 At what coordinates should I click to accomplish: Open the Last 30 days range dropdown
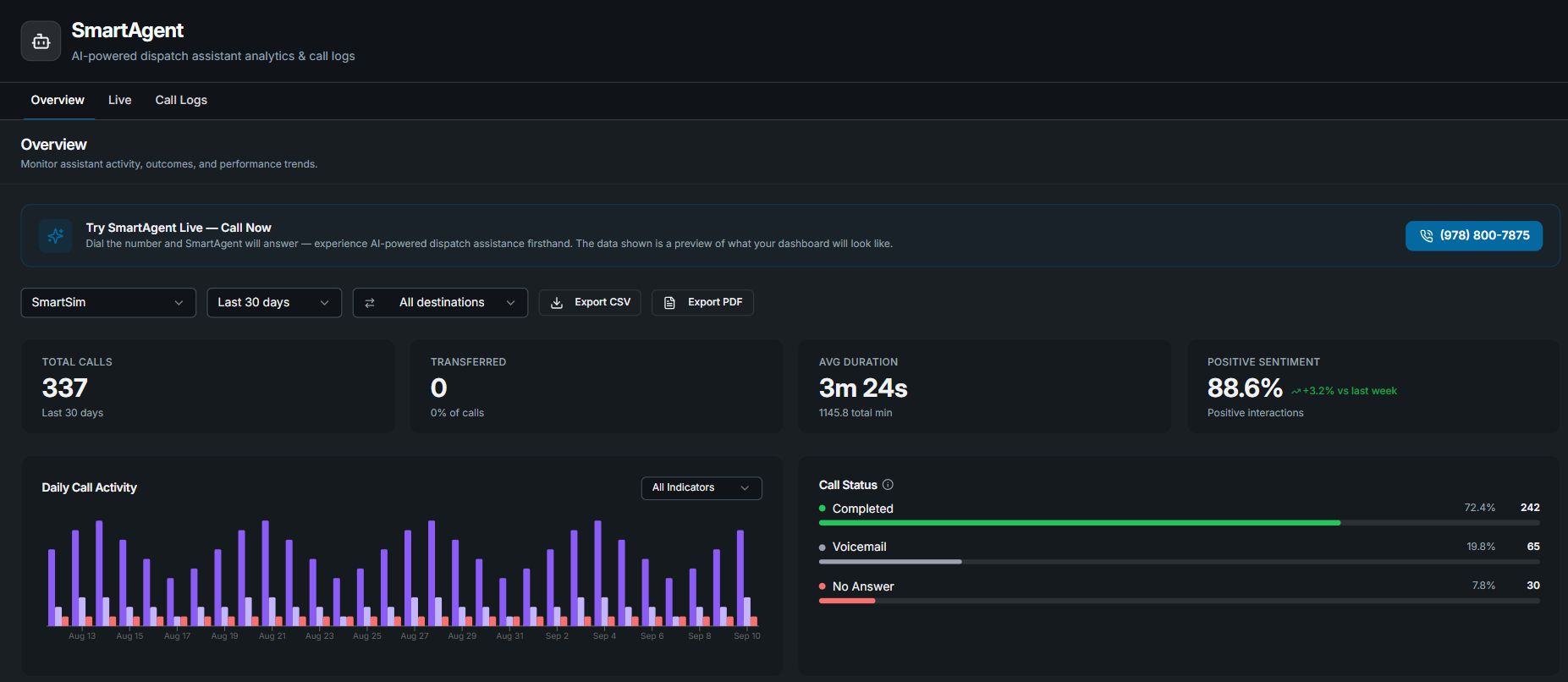coord(274,303)
